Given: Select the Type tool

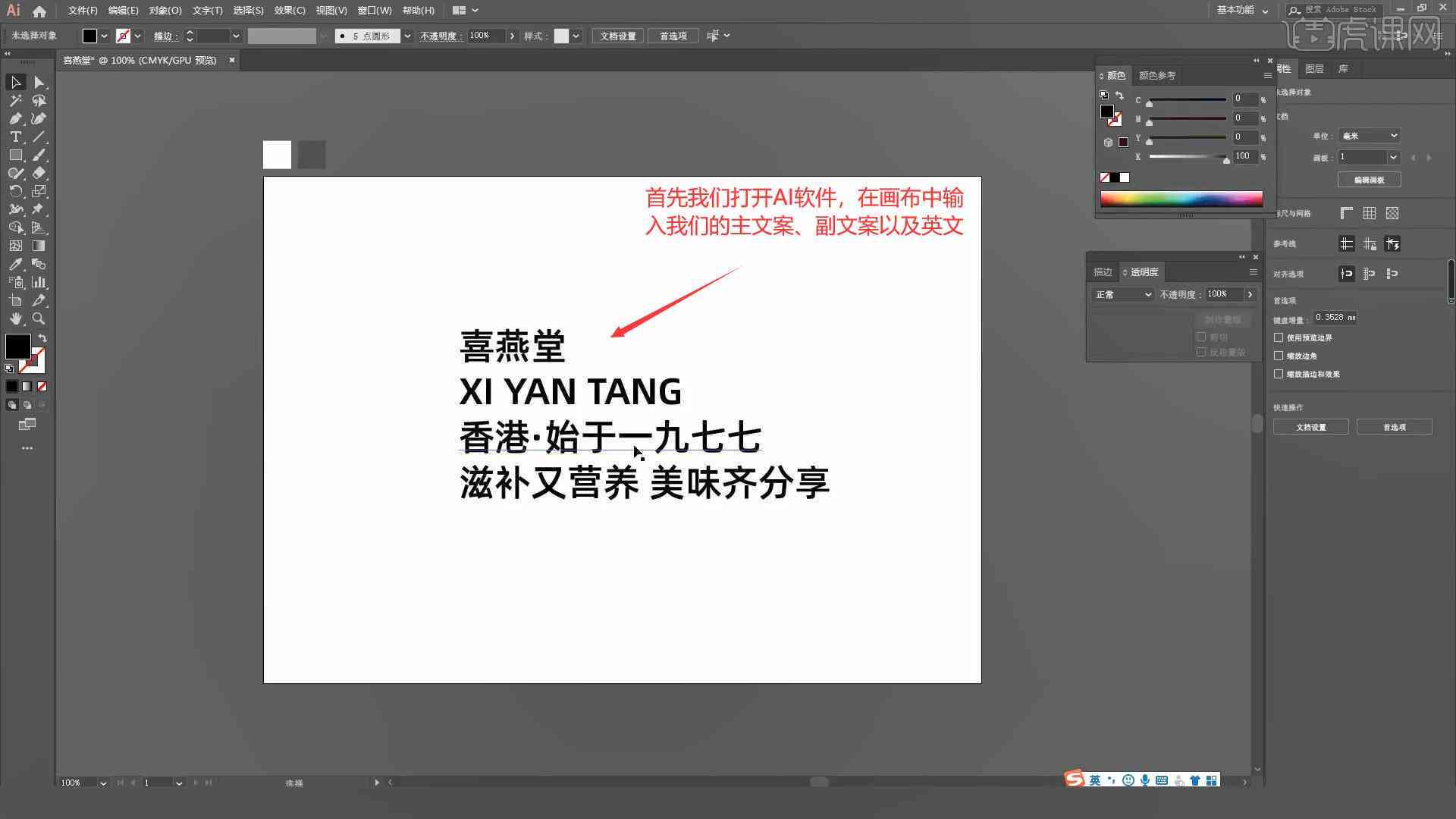Looking at the screenshot, I should pos(14,137).
